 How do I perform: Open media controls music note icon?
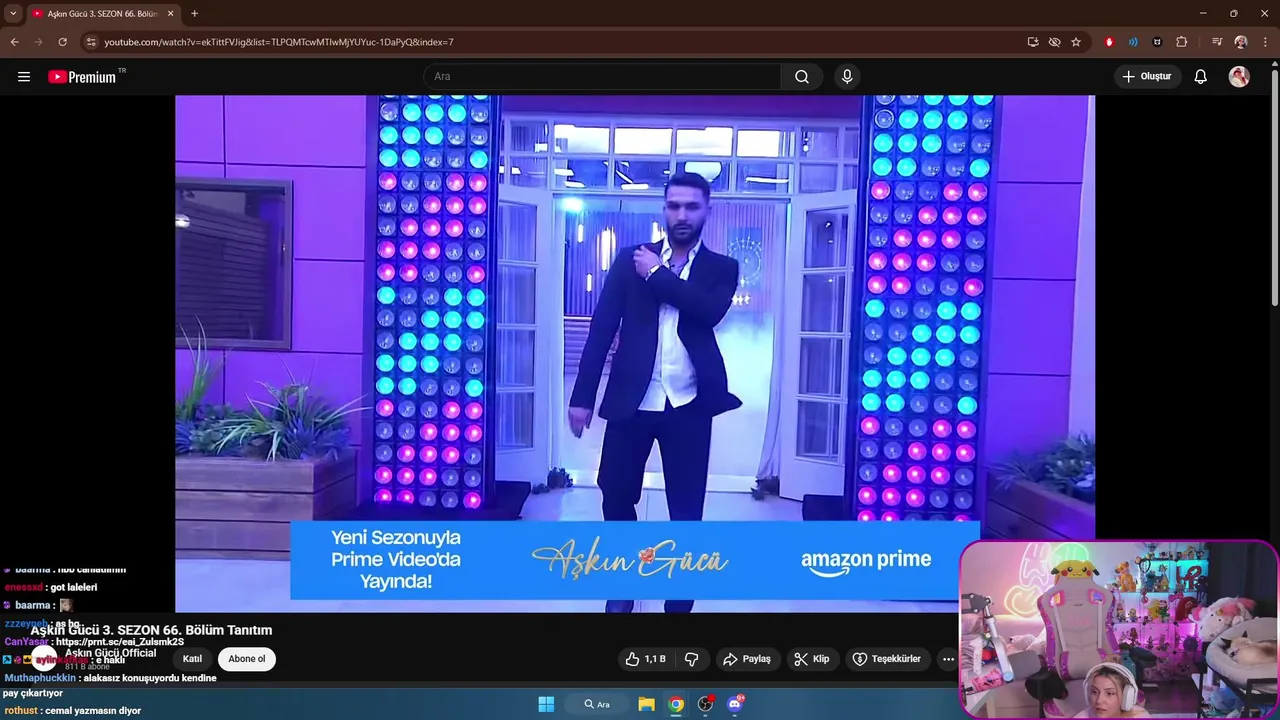pos(1217,42)
